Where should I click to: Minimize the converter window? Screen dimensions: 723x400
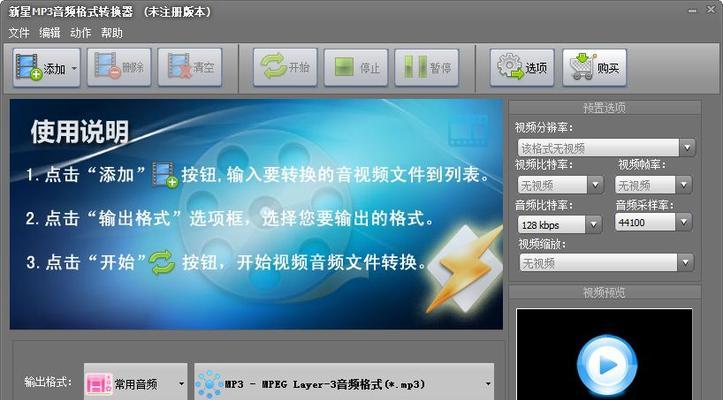coord(692,11)
